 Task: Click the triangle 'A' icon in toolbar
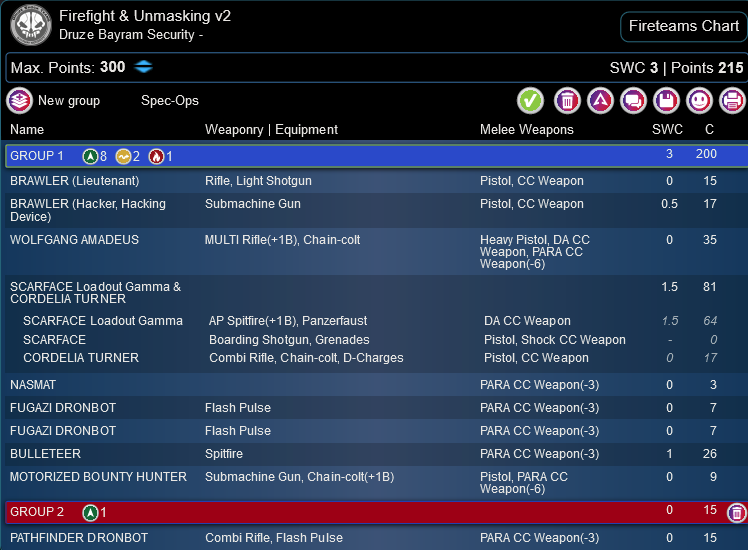[601, 101]
